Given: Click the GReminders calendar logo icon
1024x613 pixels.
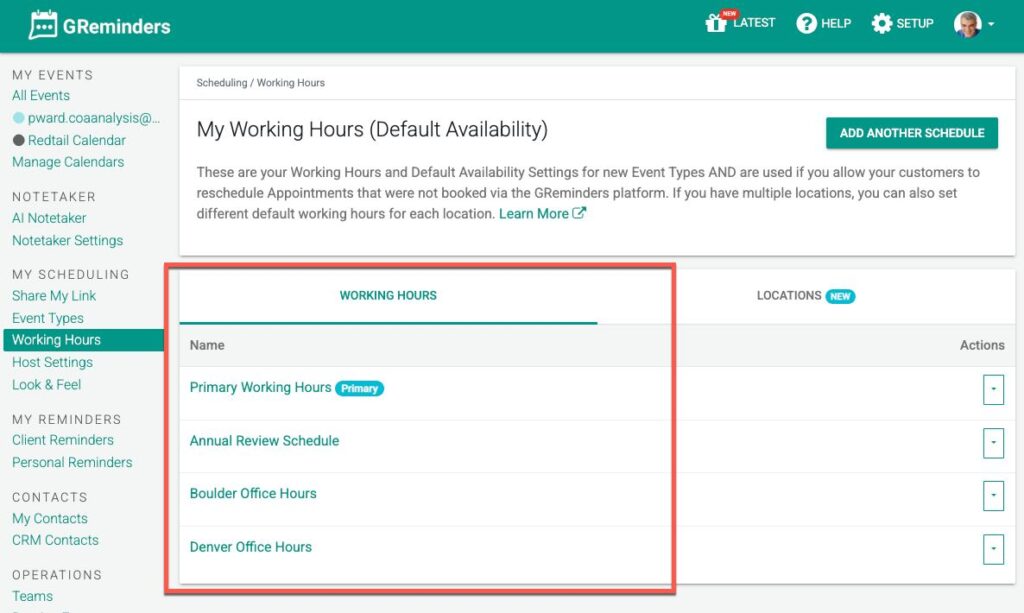Looking at the screenshot, I should [43, 25].
